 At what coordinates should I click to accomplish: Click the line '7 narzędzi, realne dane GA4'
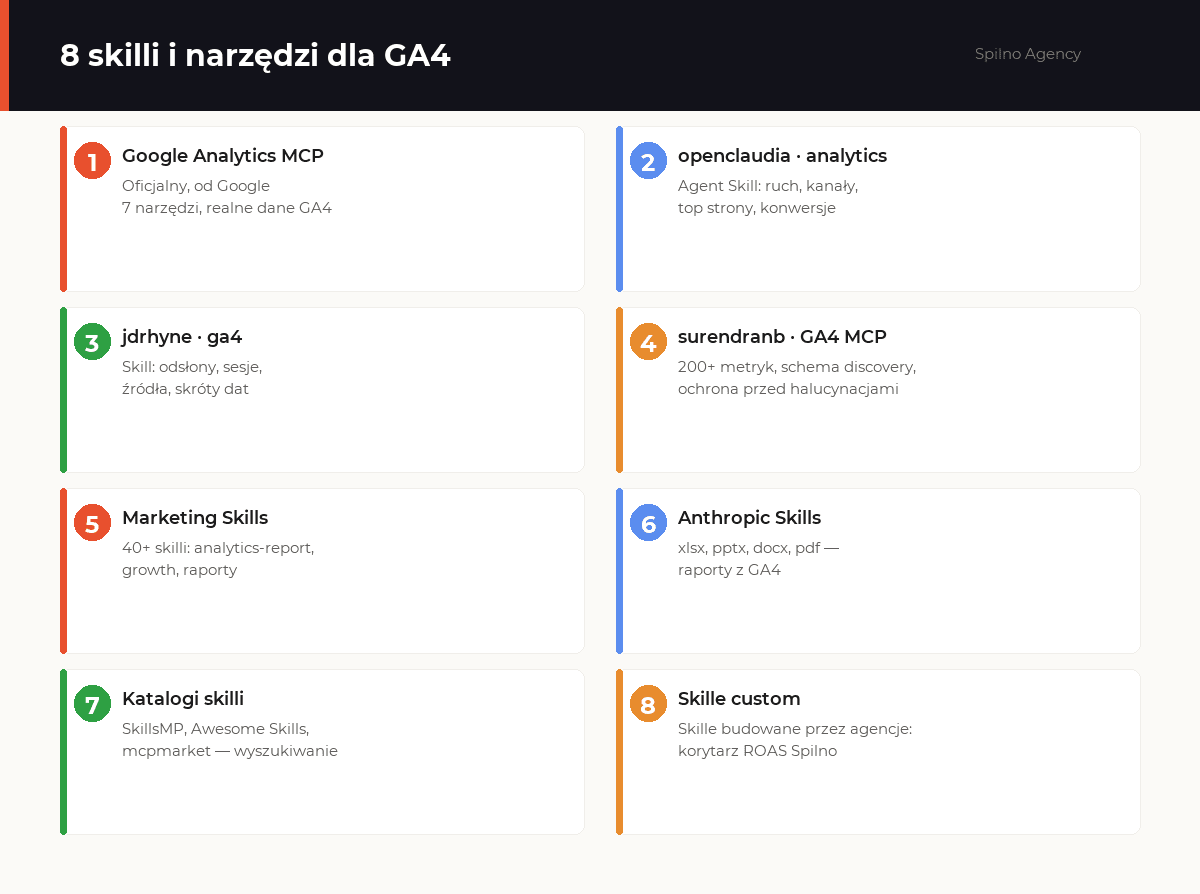pos(227,208)
